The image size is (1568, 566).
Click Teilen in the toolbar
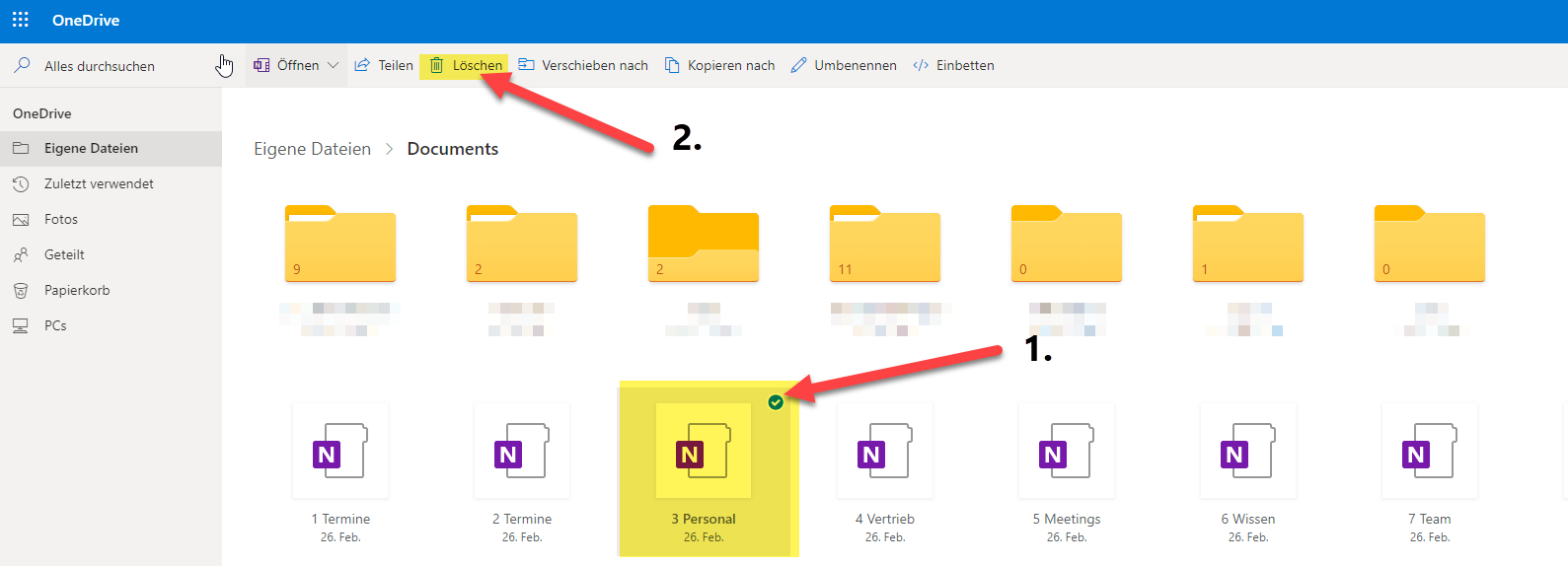tap(384, 65)
